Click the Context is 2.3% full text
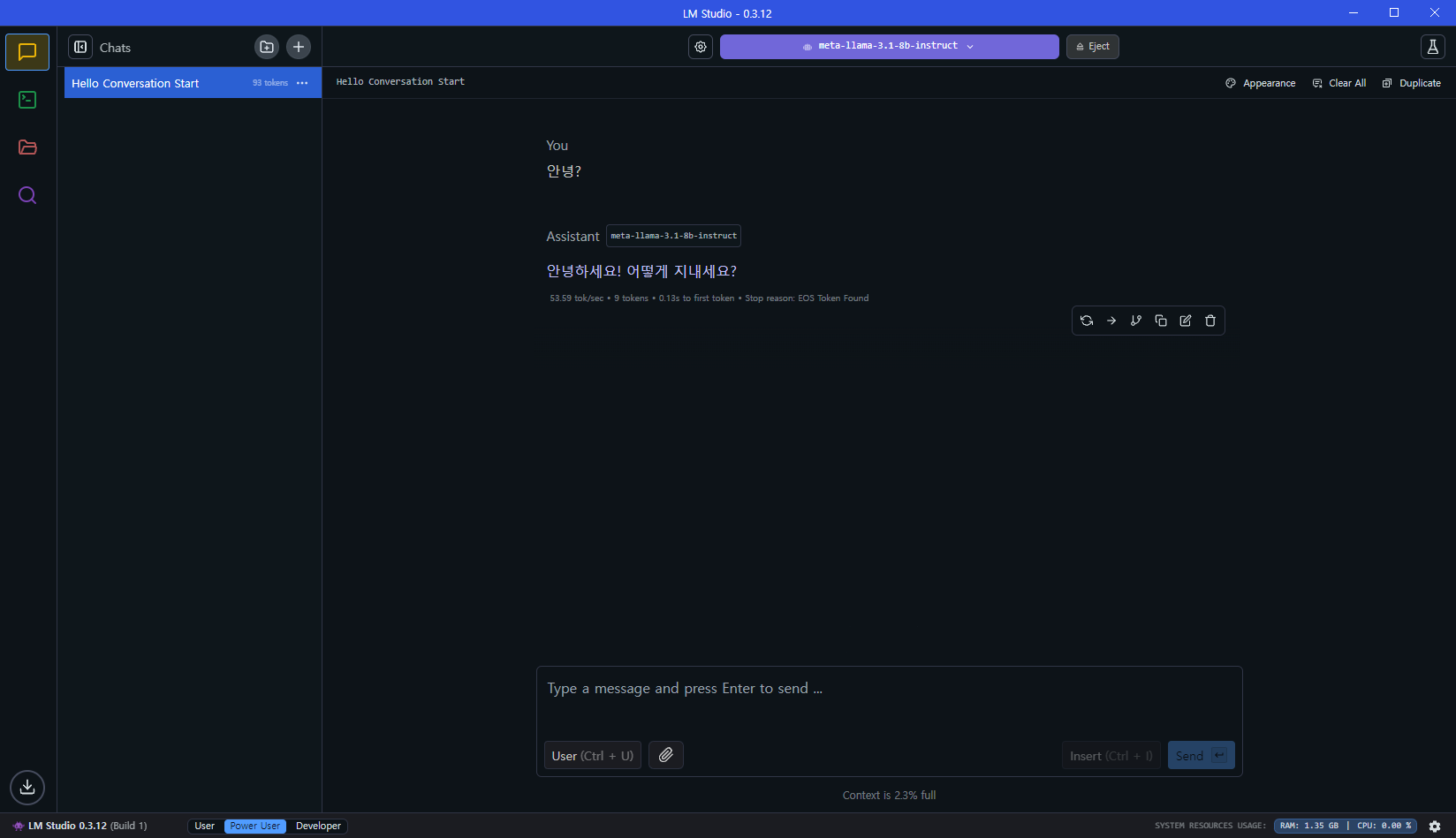The height and width of the screenshot is (838, 1456). (x=889, y=796)
